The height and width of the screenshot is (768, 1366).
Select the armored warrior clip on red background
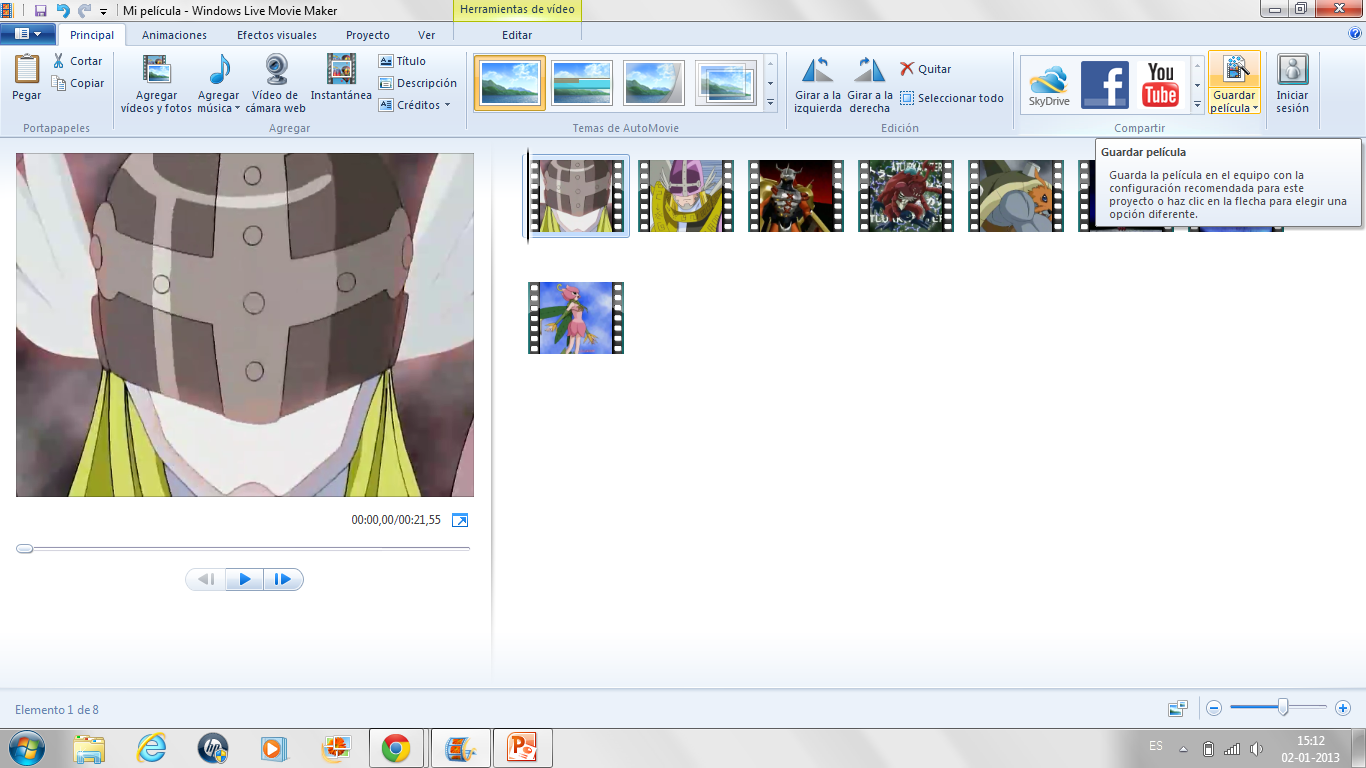click(x=796, y=196)
